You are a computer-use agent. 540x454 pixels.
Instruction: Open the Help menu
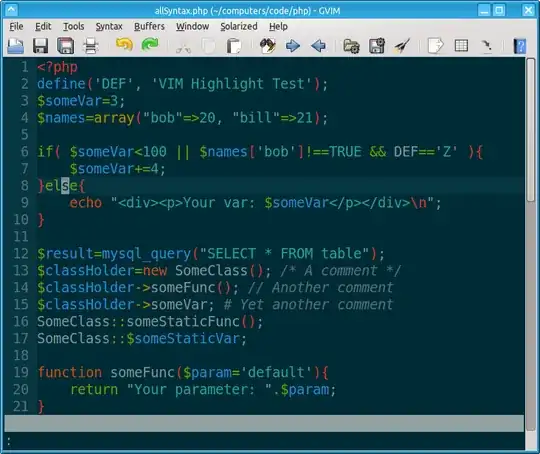click(x=278, y=27)
